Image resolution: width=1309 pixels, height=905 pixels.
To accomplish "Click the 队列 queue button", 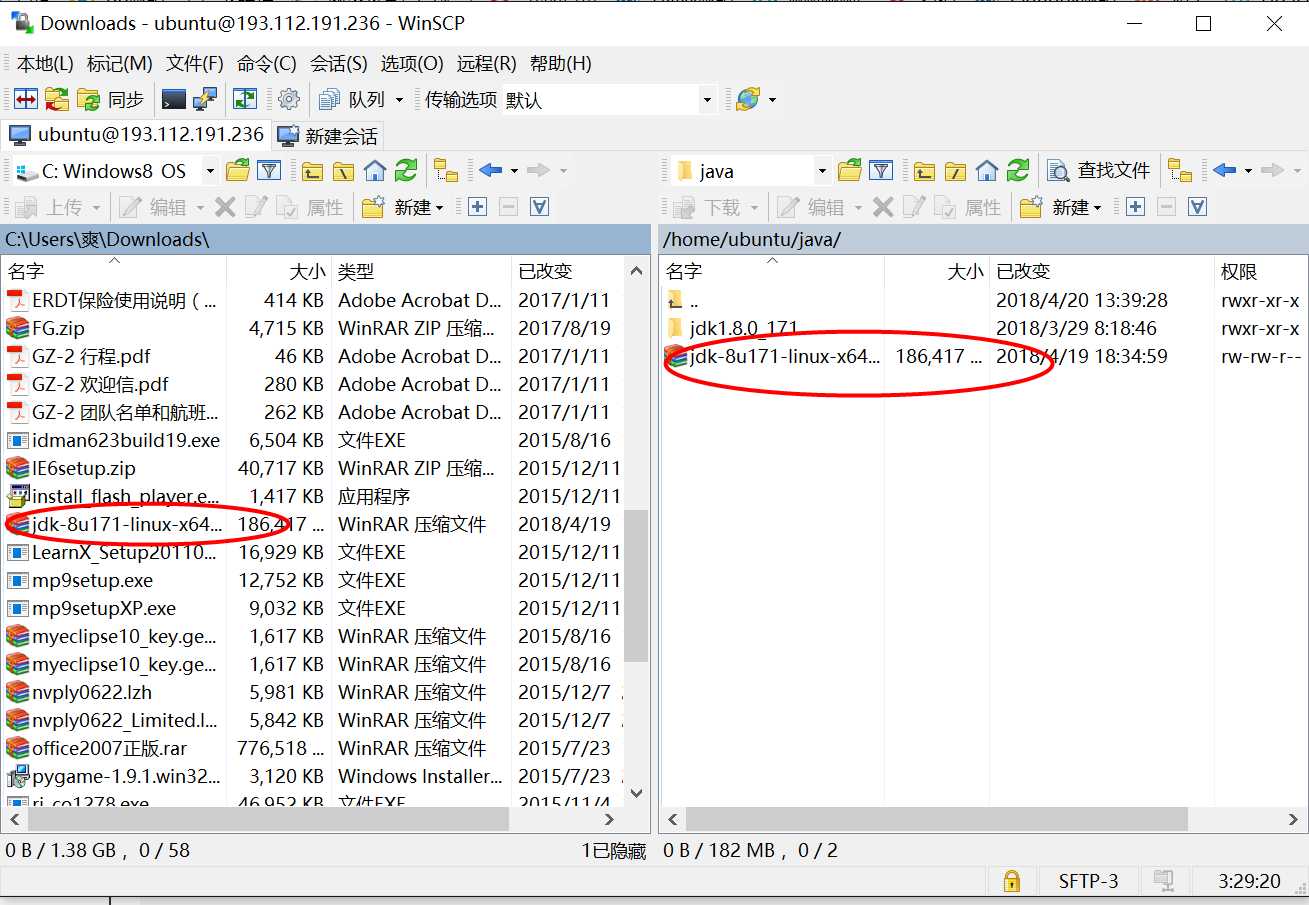I will click(352, 99).
